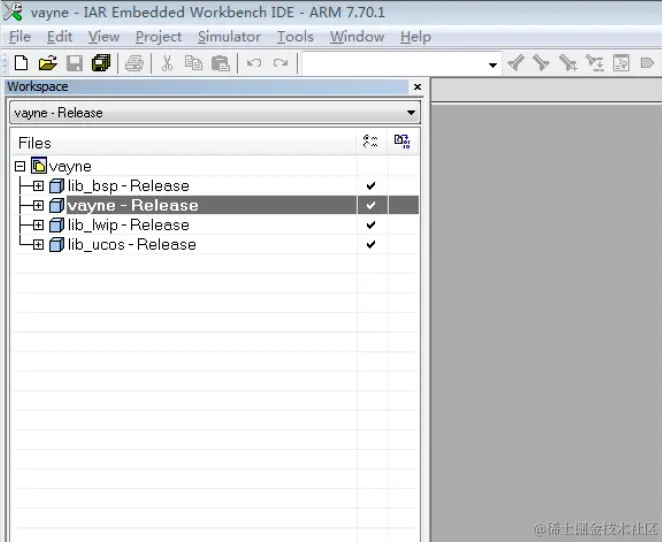Open the Edit menu

coord(60,37)
